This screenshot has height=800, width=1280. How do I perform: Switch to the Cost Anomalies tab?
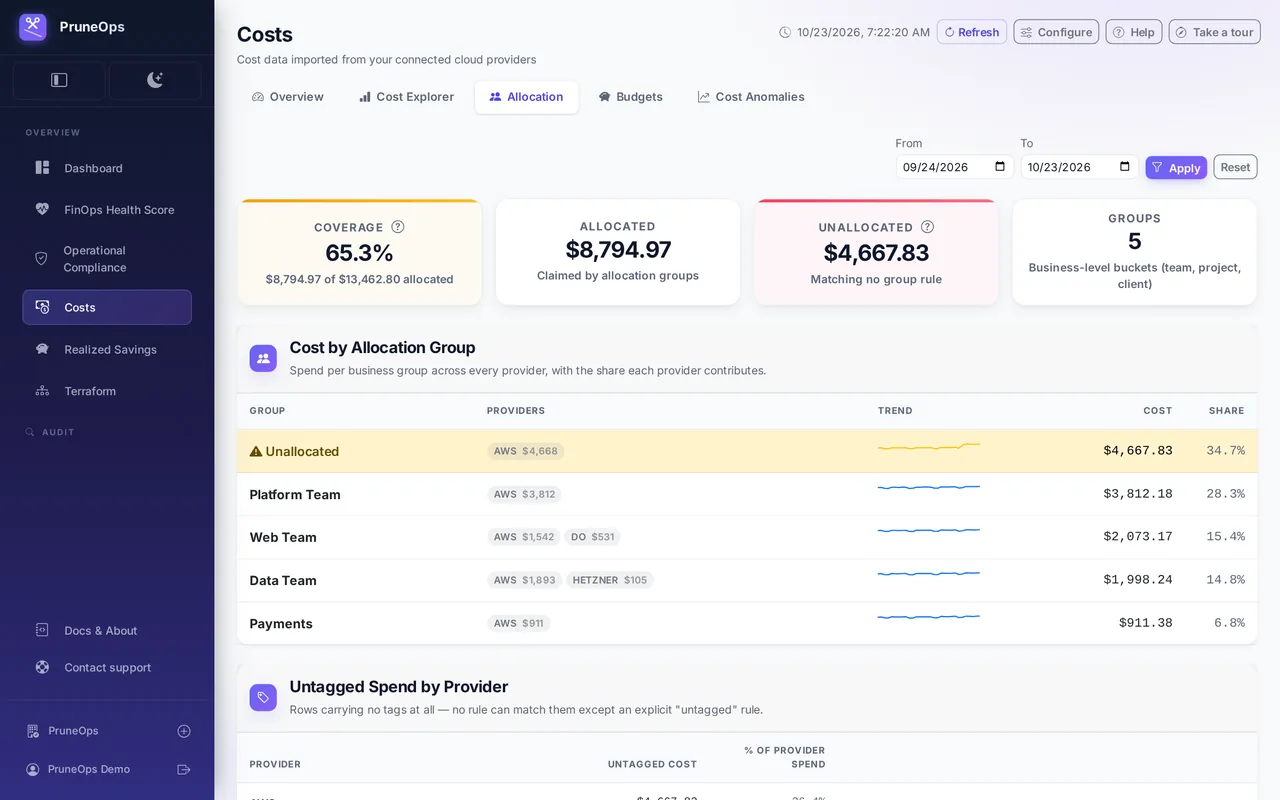751,97
